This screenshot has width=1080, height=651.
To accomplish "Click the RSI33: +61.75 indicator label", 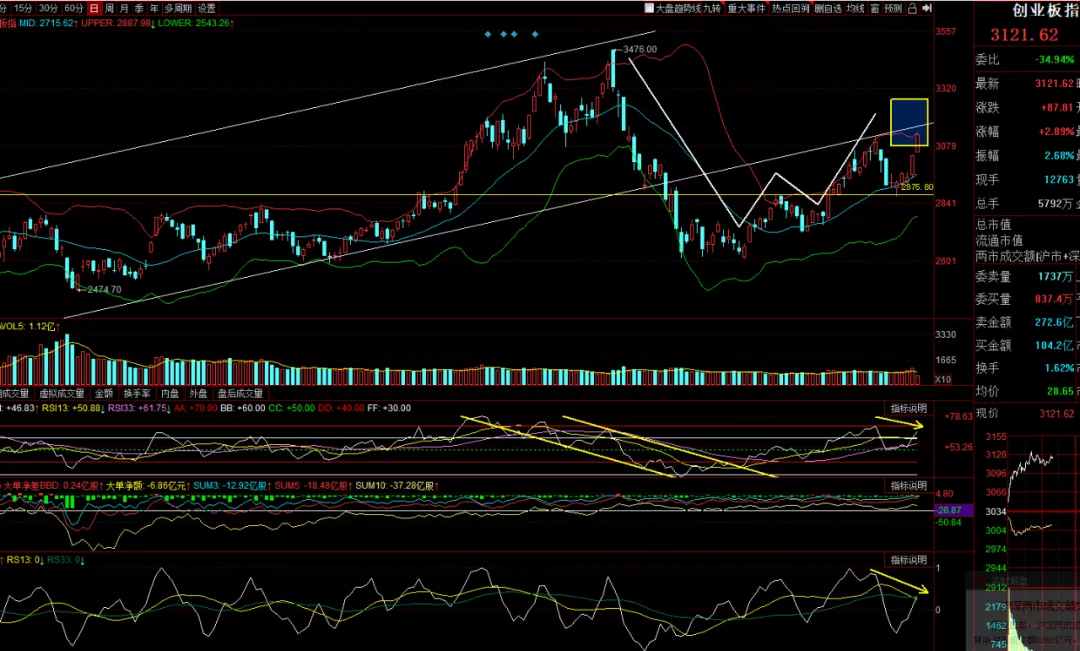I will [x=139, y=409].
